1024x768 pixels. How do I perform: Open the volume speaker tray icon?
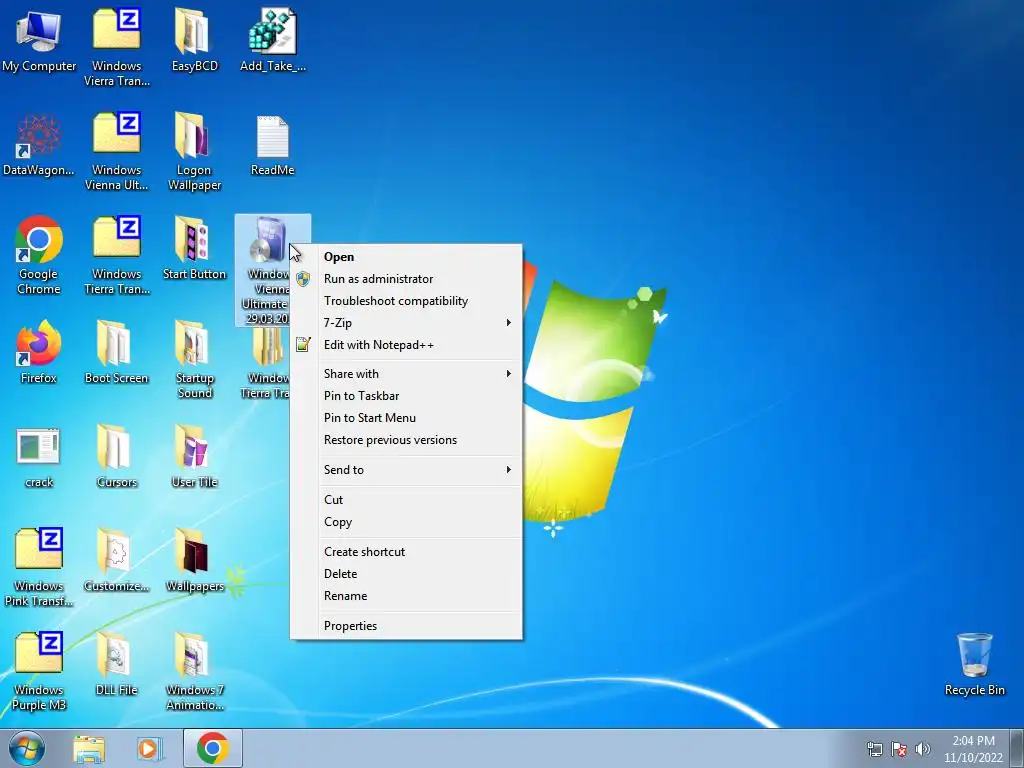coord(922,749)
